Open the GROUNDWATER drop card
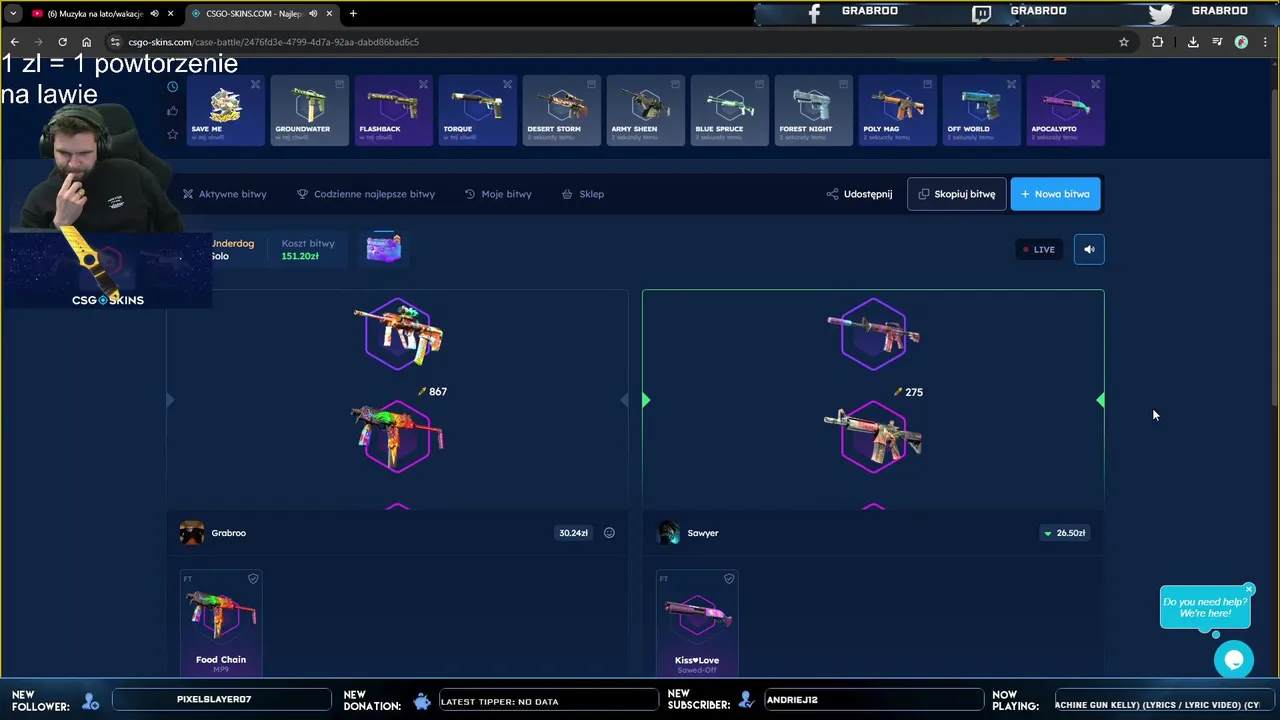1280x720 pixels. click(x=310, y=110)
